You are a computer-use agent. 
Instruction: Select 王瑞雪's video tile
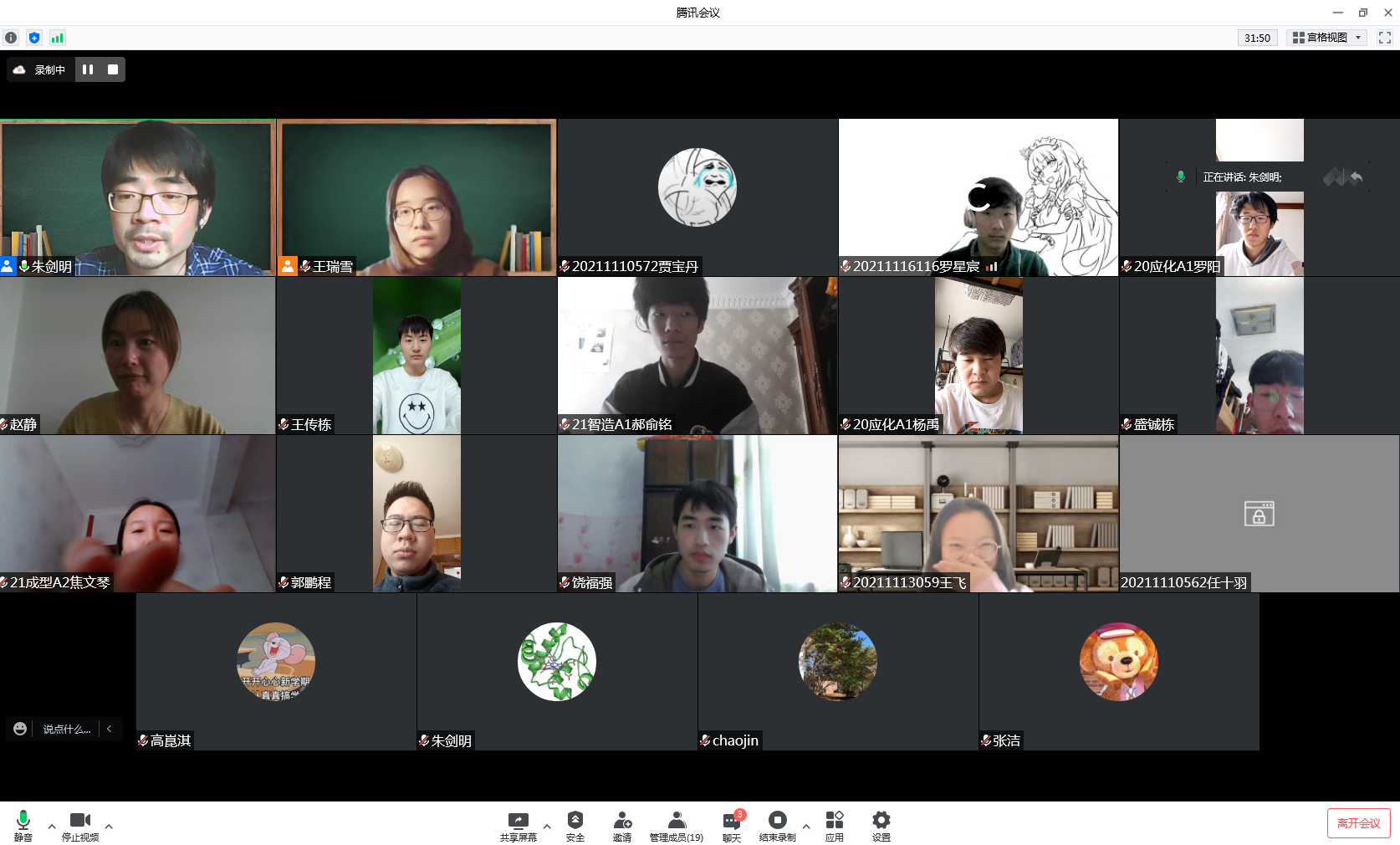pos(416,197)
